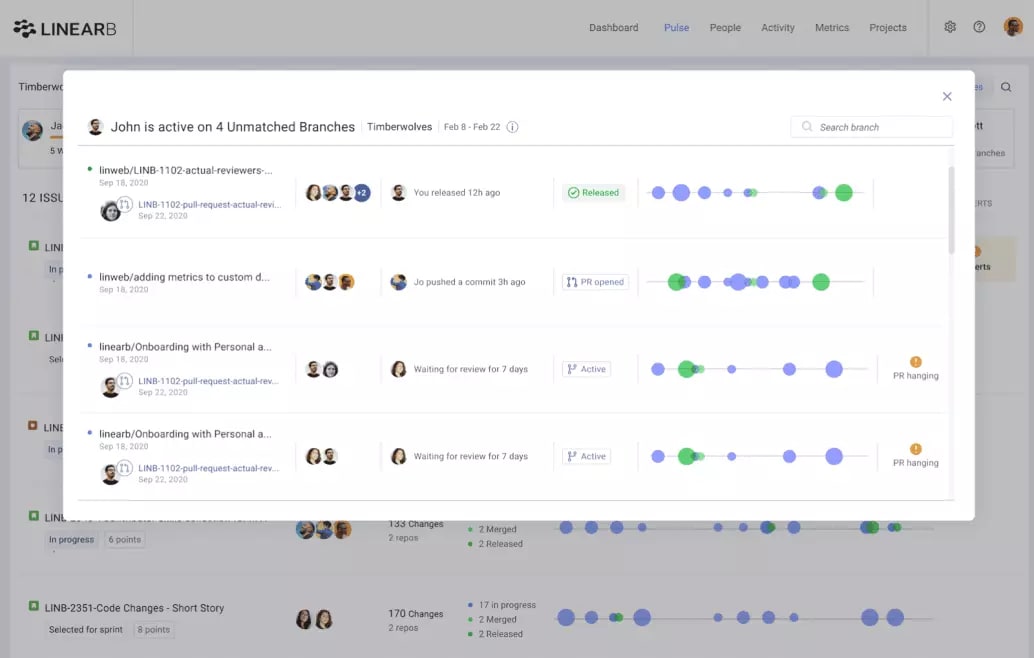Click the PR hanging alert icon in third row
1034x658 pixels.
click(x=916, y=361)
